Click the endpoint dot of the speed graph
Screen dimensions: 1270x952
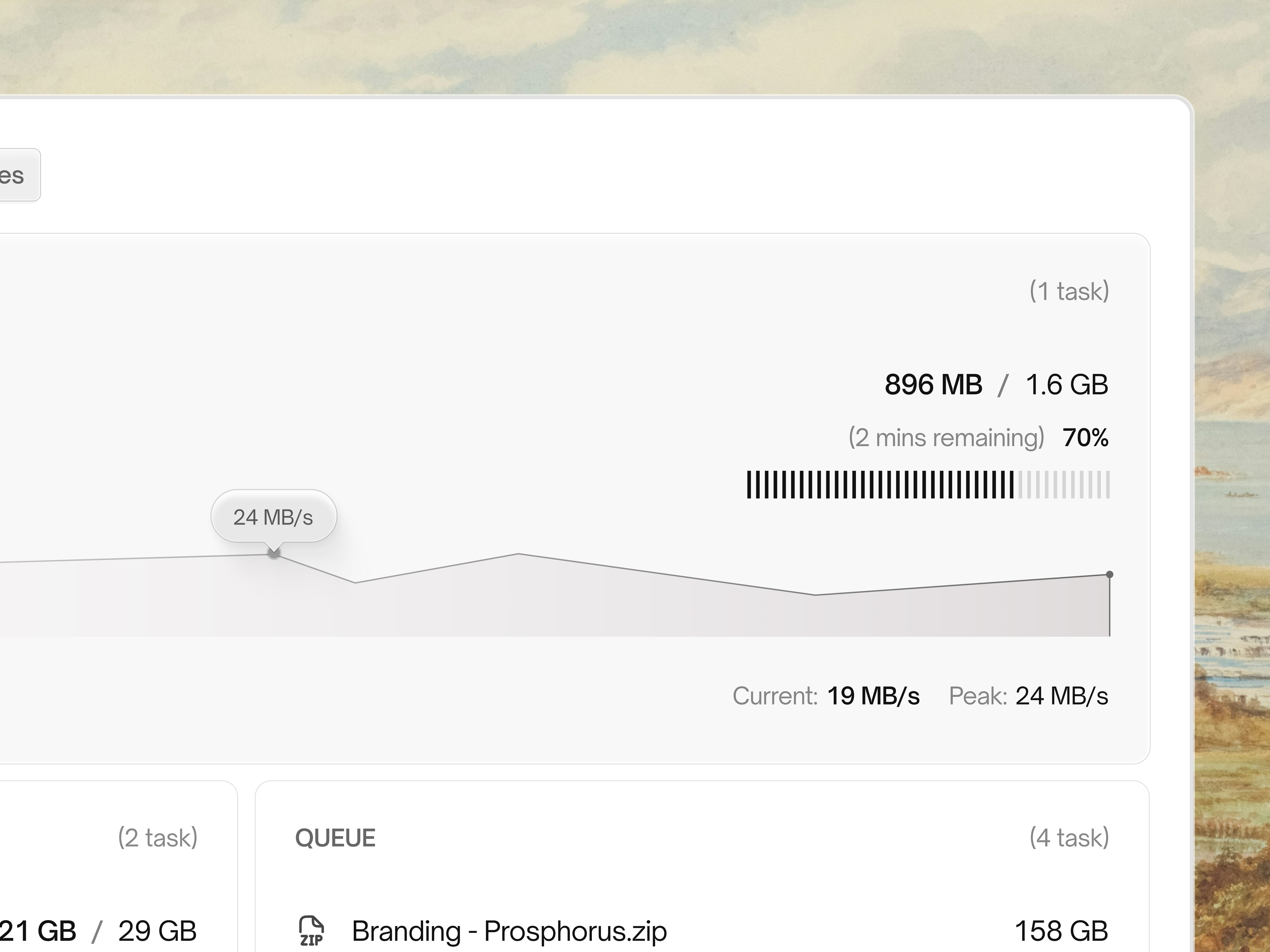click(x=1109, y=574)
